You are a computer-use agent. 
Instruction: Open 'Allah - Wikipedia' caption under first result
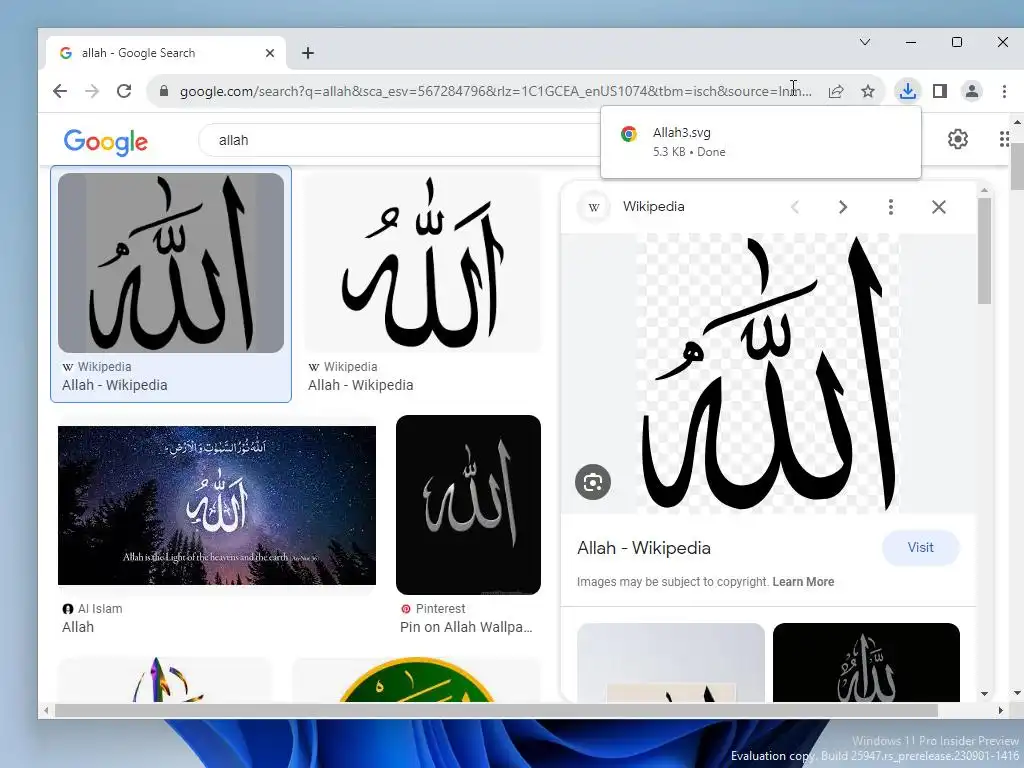pos(114,385)
